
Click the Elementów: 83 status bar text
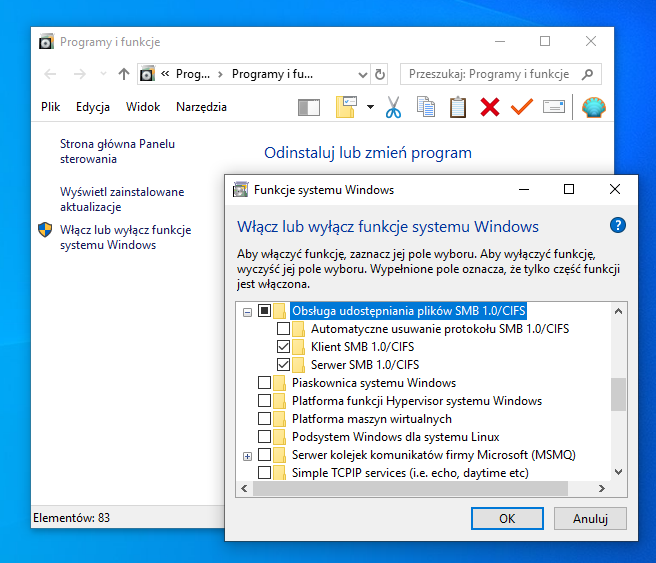[x=72, y=518]
